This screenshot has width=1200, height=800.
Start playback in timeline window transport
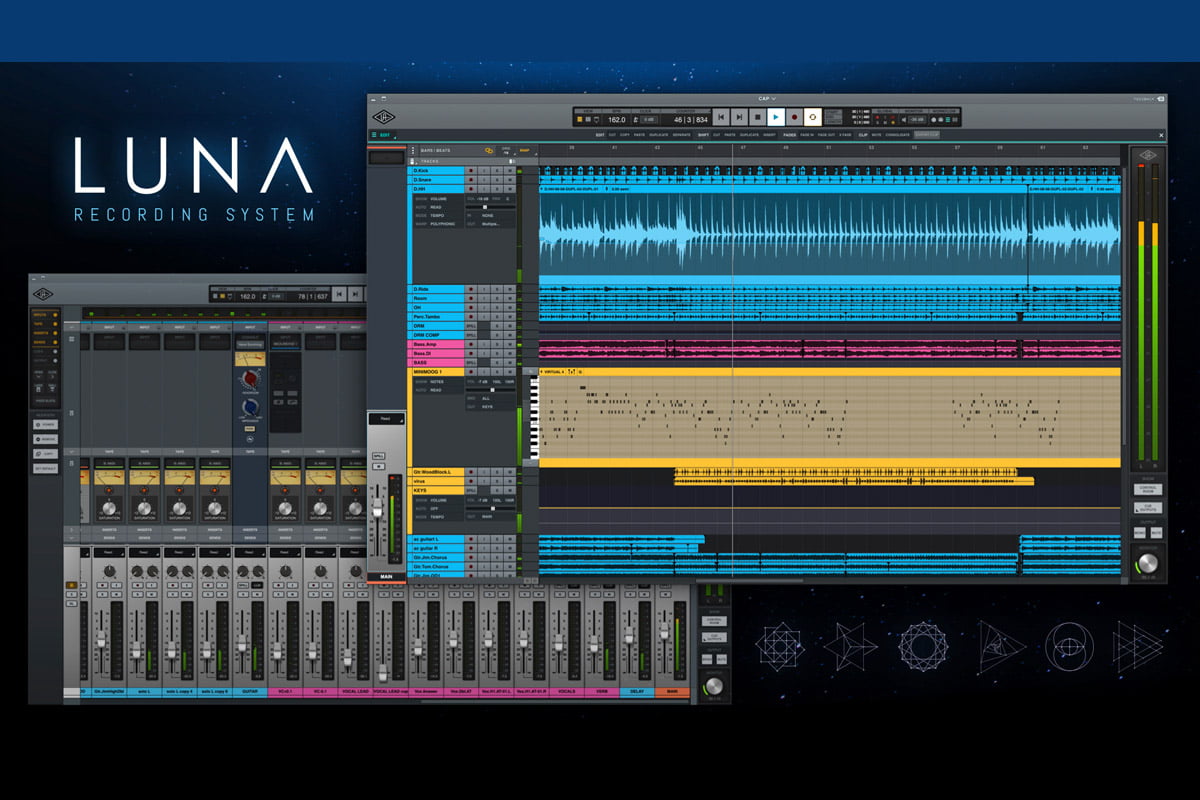point(776,117)
